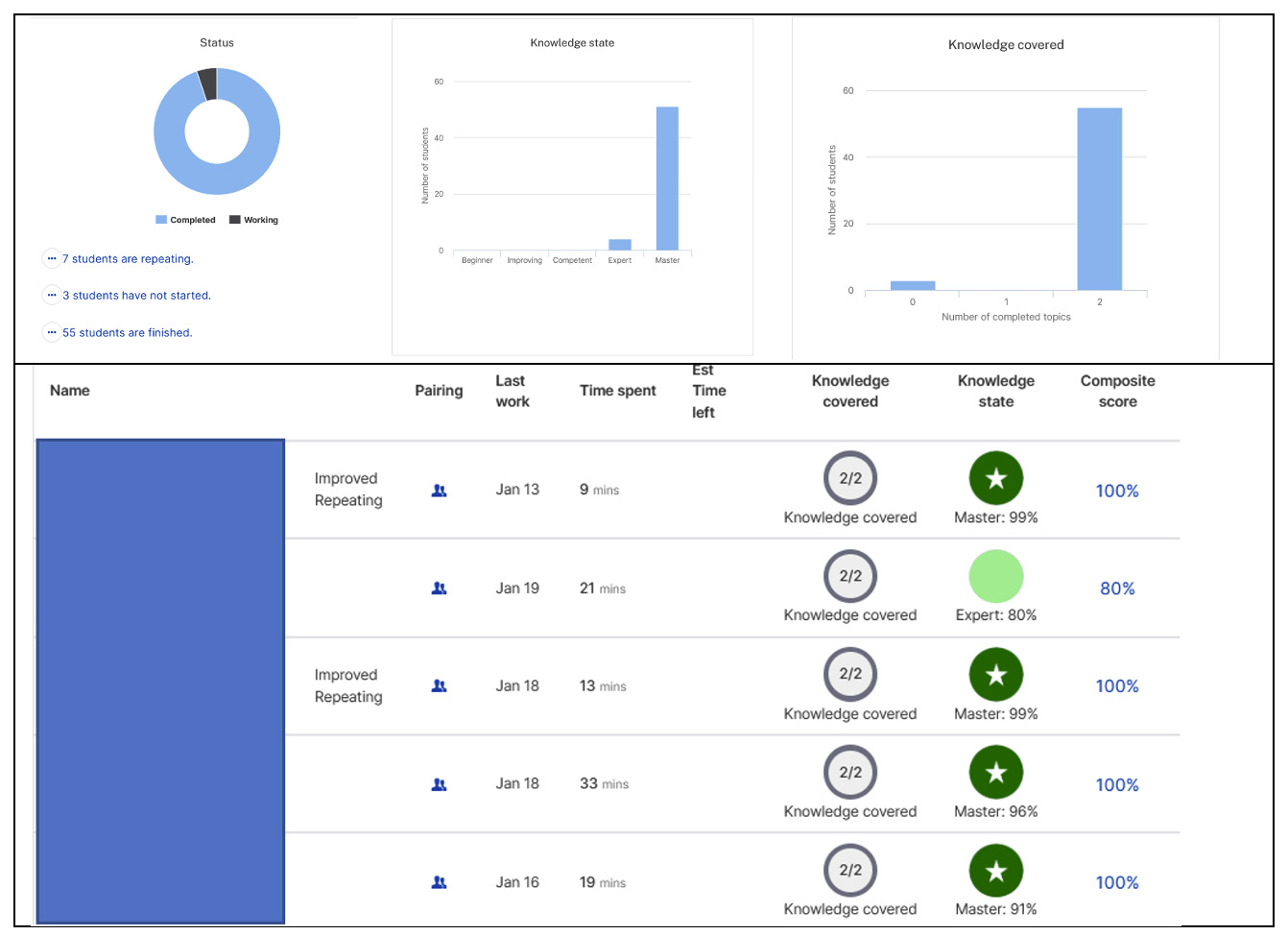This screenshot has height=935, width=1288.
Task: Click the pairing icon in the Jan 16 row
Action: click(x=439, y=882)
